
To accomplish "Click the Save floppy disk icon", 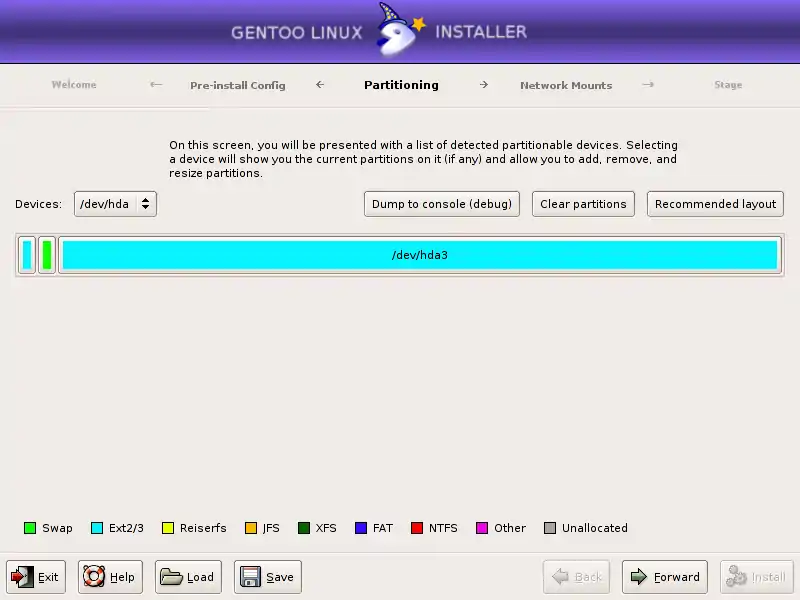I will [x=250, y=577].
